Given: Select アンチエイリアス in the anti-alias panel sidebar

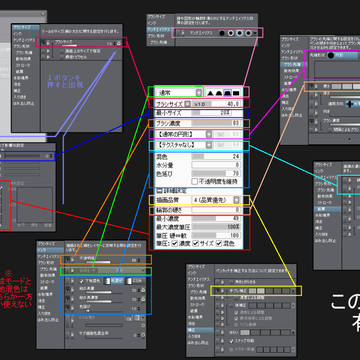Looking at the screenshot, I should pos(160,30).
